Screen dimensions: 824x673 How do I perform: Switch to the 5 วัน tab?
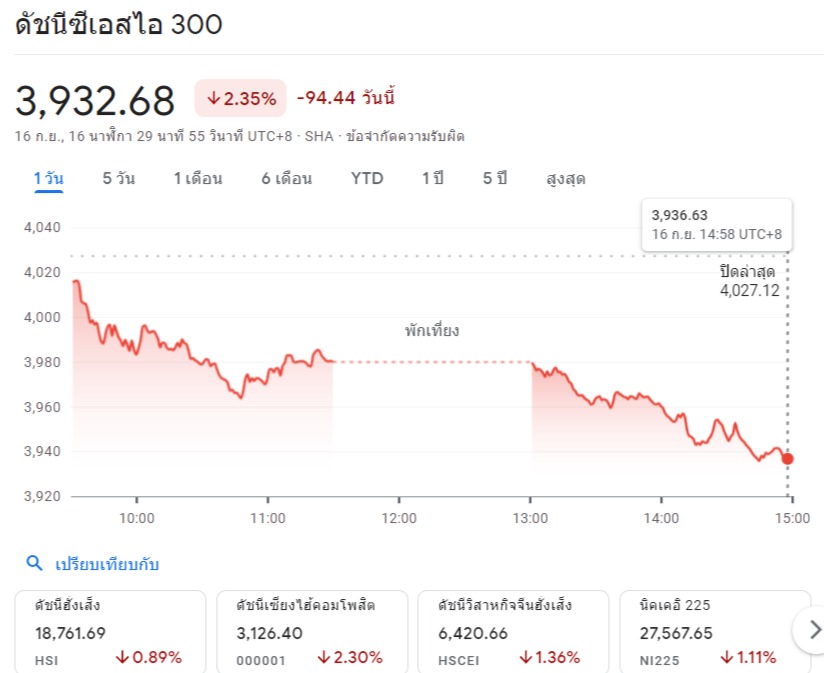tap(119, 179)
